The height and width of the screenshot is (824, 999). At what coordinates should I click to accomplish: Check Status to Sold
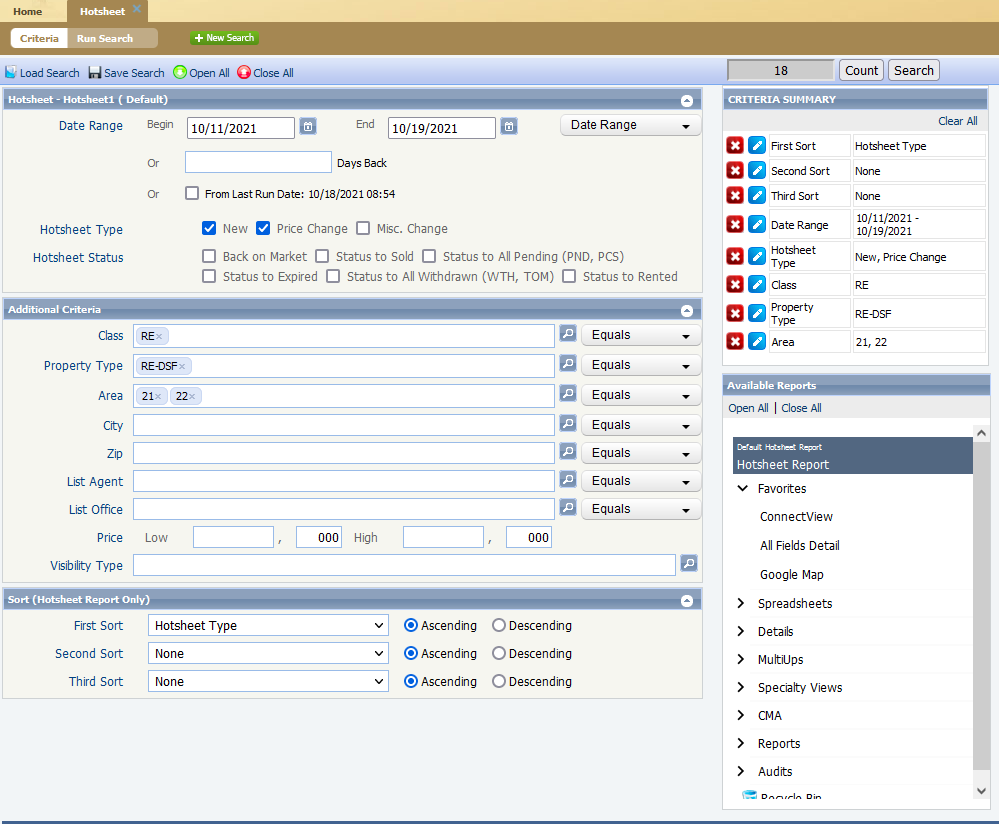(322, 256)
